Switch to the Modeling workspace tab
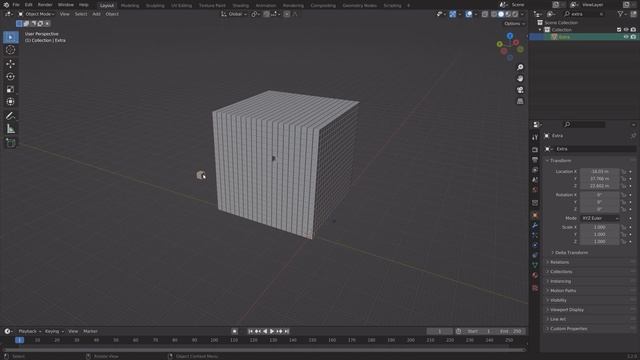 click(x=130, y=5)
